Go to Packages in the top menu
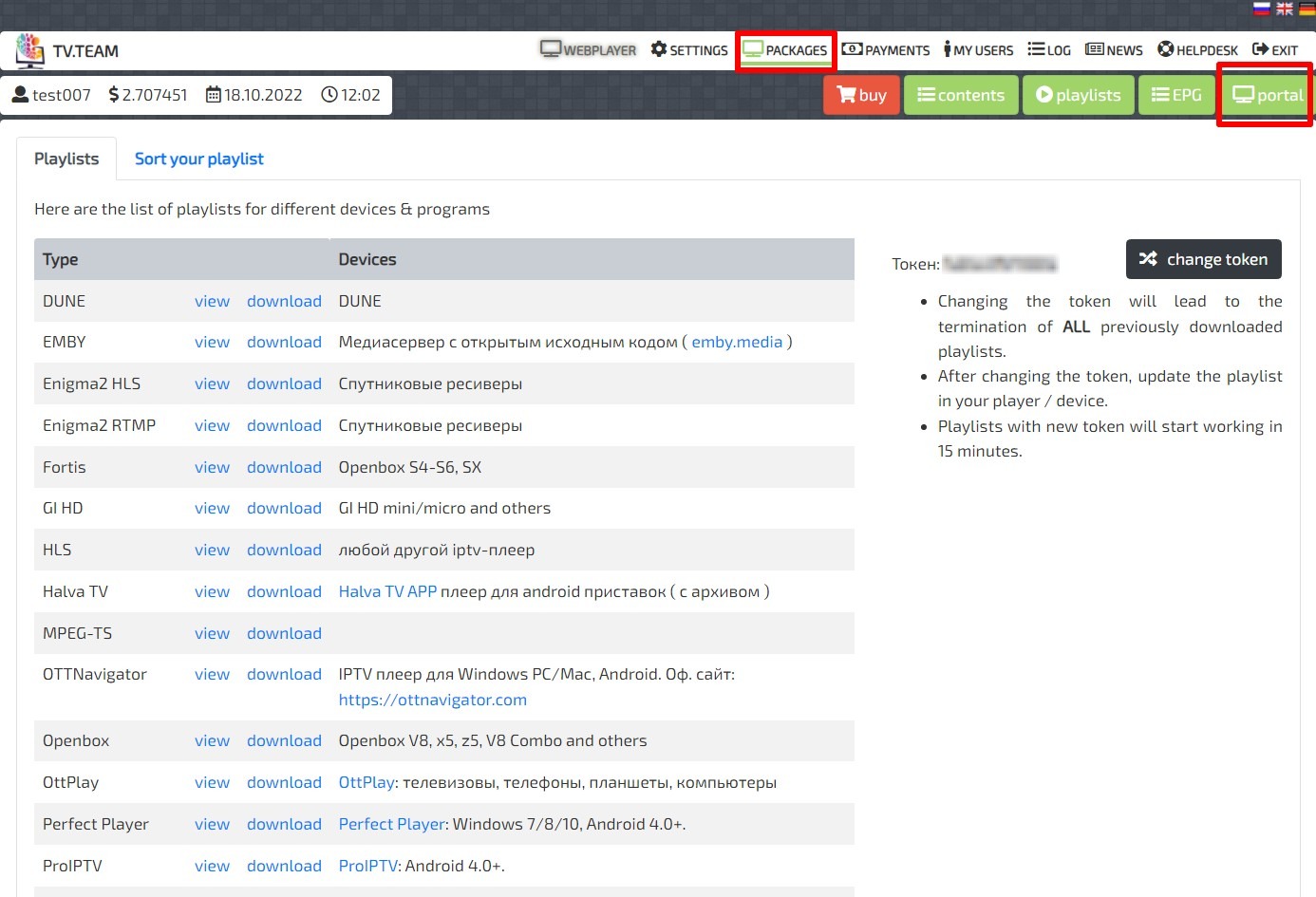 click(x=785, y=49)
